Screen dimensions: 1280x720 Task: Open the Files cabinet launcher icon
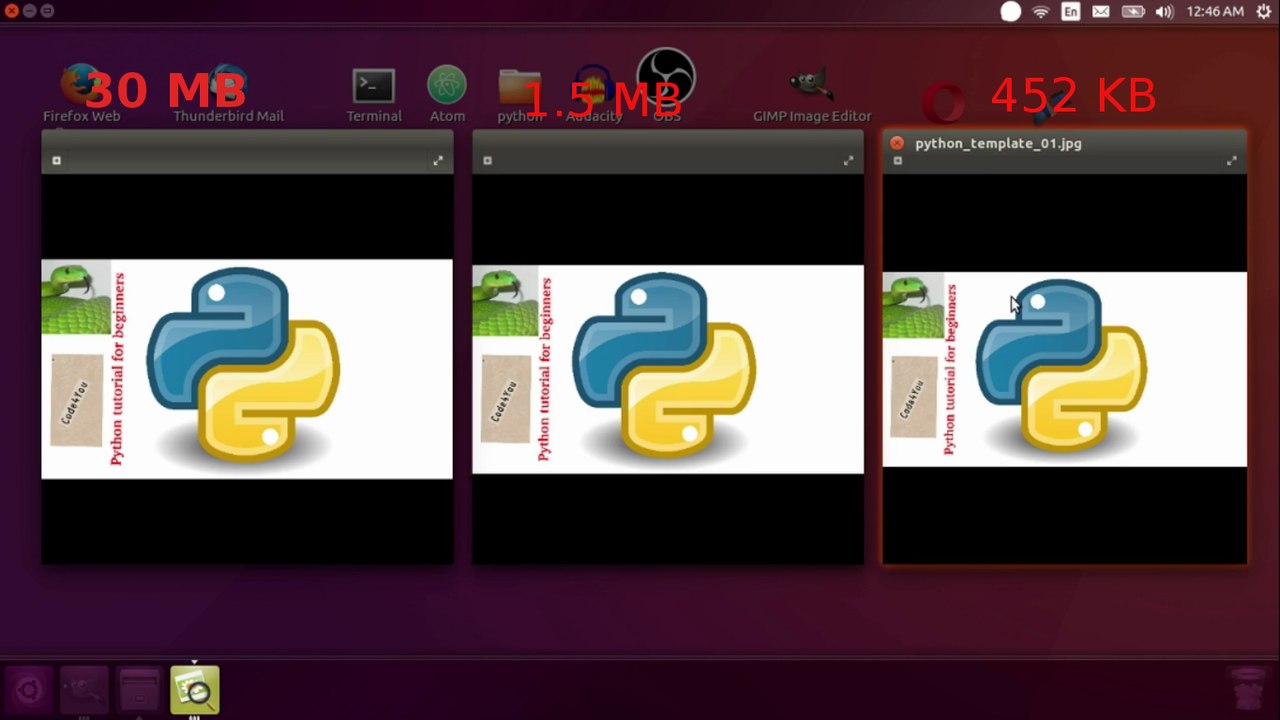[139, 689]
